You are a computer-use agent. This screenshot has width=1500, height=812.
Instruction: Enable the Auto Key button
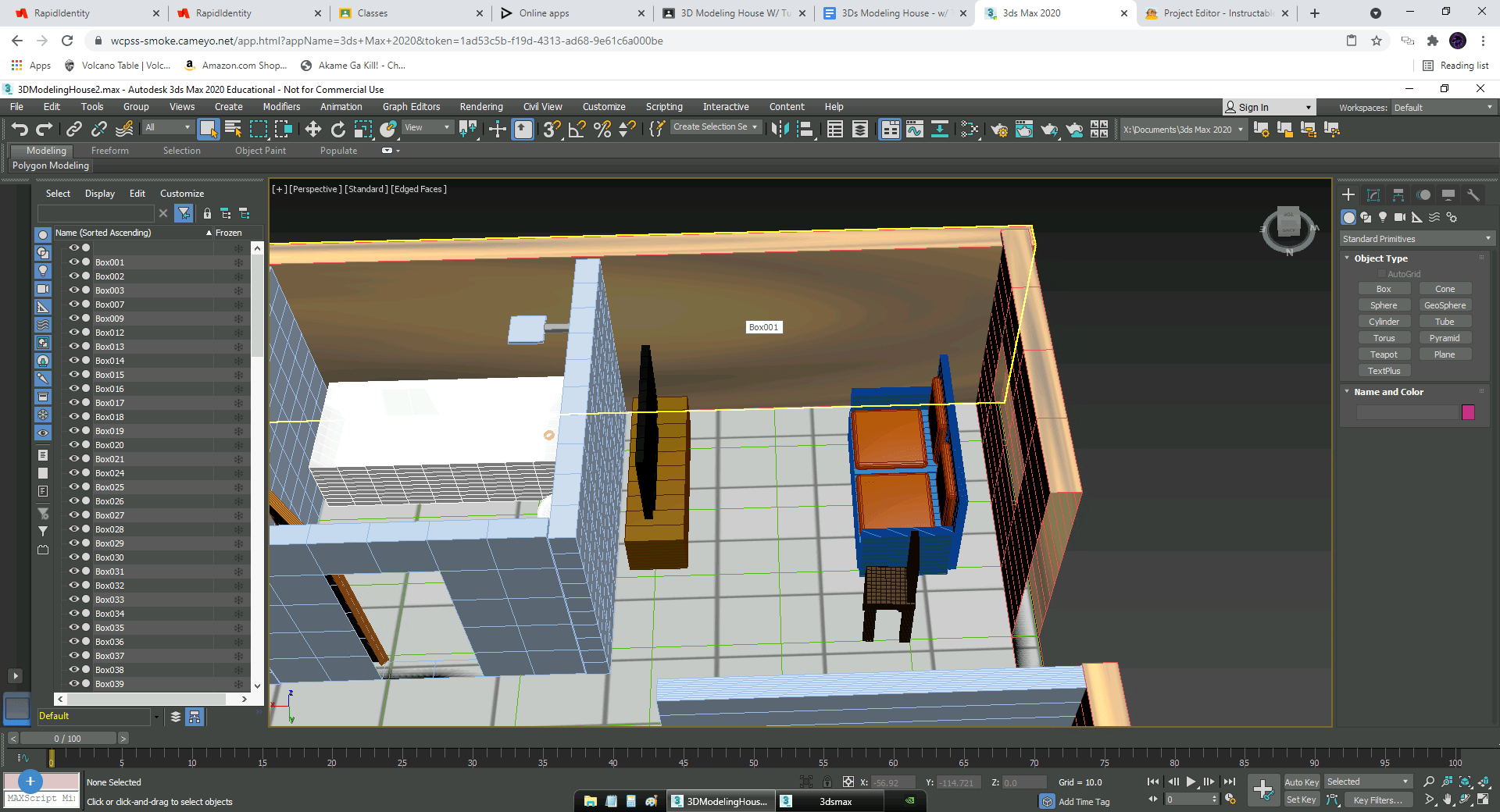pyautogui.click(x=1302, y=782)
